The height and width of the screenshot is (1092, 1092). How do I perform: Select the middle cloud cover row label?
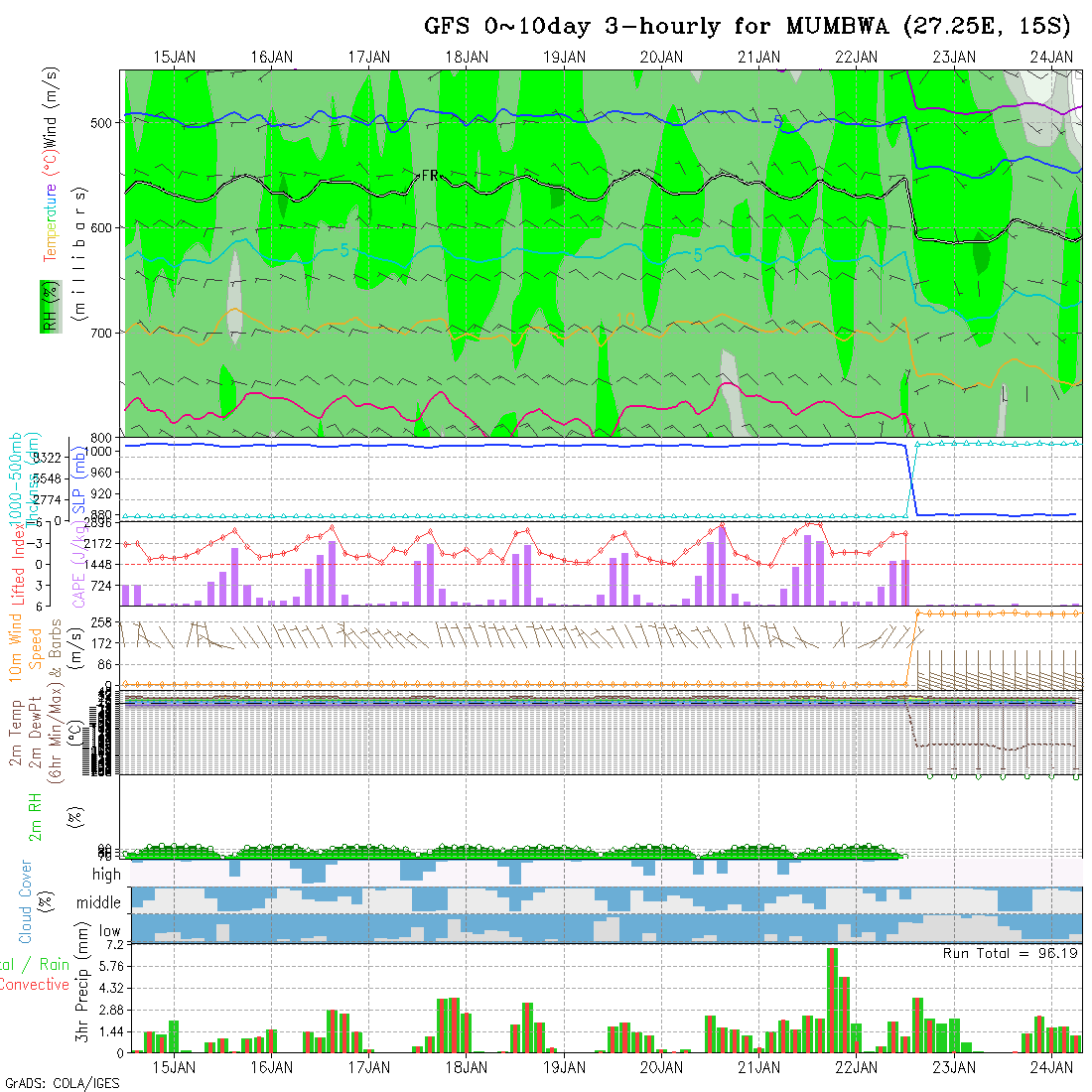(99, 903)
